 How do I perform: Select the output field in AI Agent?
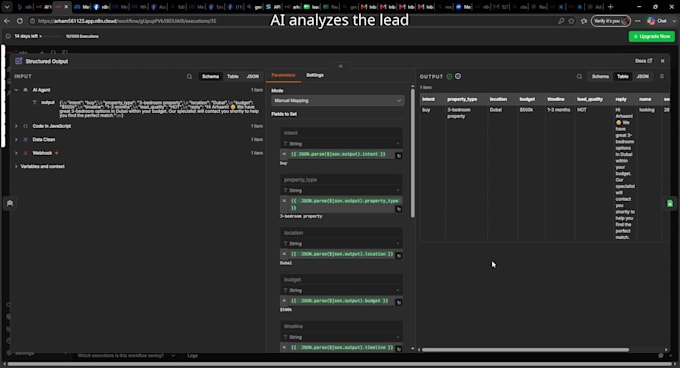(x=48, y=103)
